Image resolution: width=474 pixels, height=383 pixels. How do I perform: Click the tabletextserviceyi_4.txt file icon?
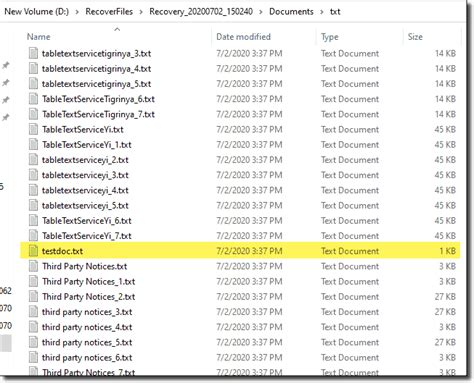click(33, 190)
